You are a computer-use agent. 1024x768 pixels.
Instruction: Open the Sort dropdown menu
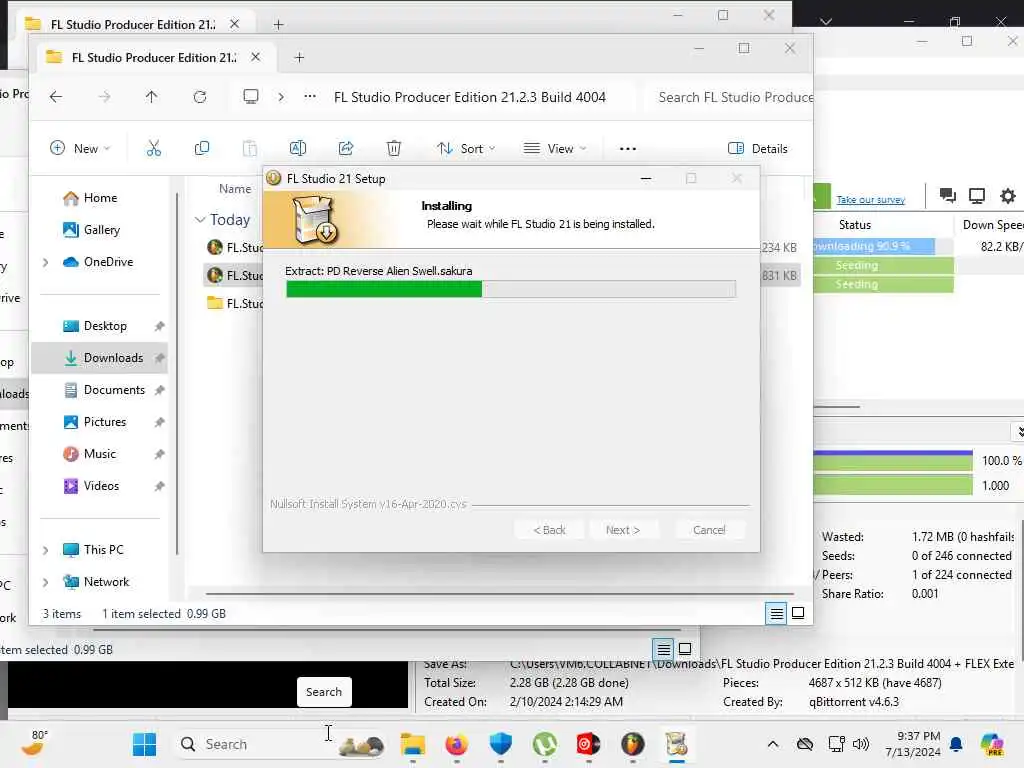coord(466,149)
